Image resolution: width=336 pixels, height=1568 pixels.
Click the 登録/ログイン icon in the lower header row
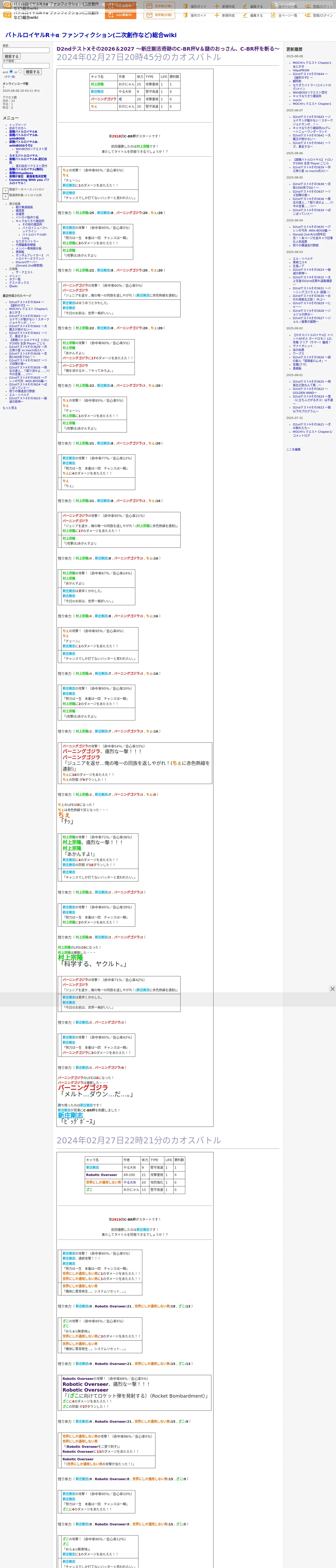pyautogui.click(x=308, y=15)
